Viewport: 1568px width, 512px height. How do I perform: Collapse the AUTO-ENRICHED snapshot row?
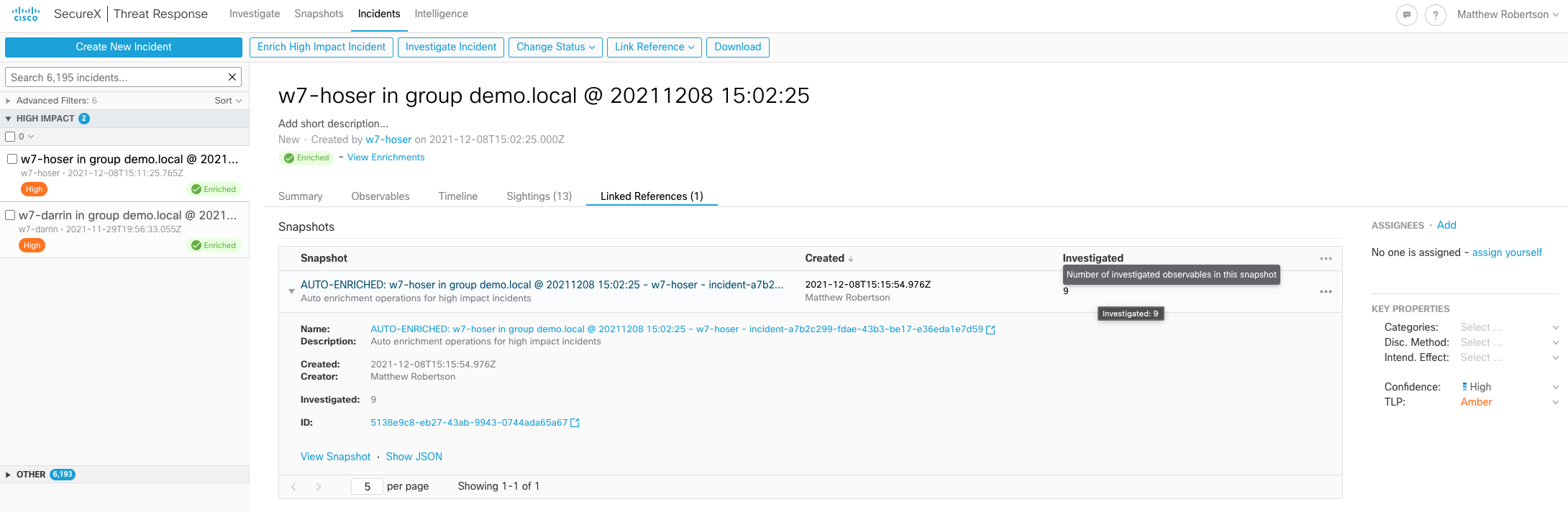[291, 291]
